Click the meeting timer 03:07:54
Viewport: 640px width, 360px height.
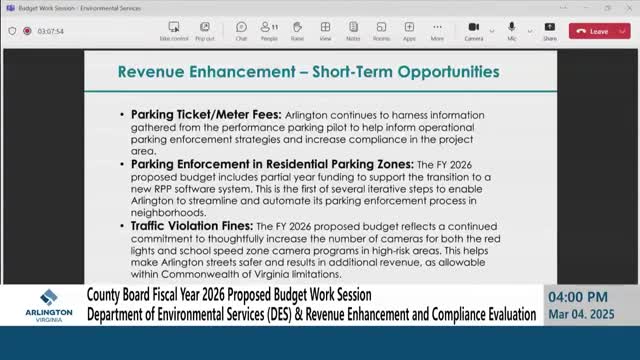pos(51,31)
